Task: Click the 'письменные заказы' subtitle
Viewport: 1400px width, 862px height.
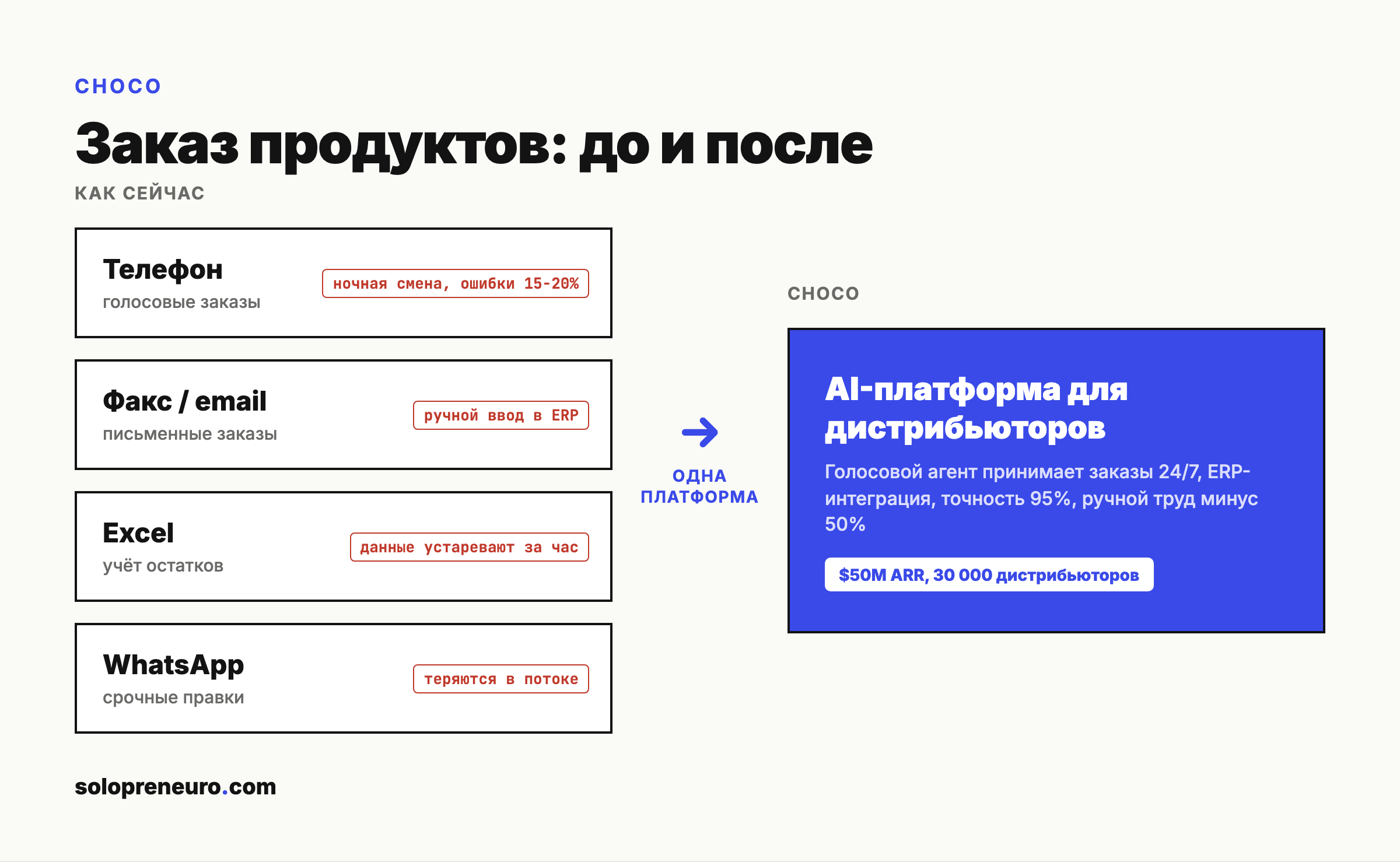Action: coord(190,434)
